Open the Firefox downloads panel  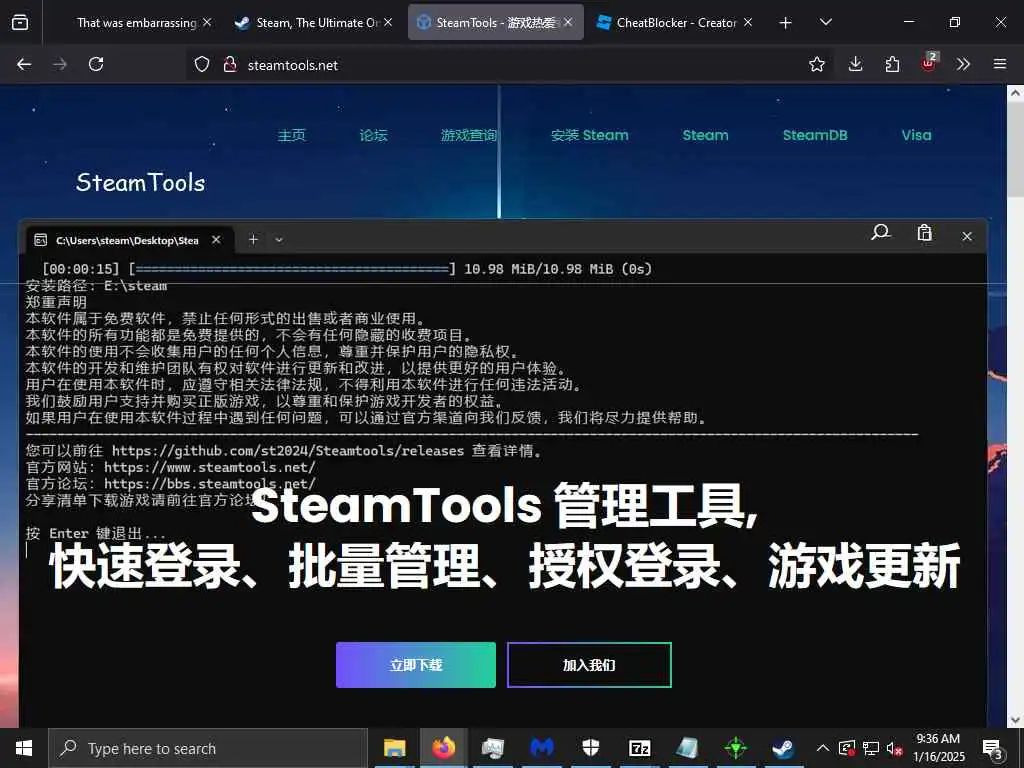[x=856, y=64]
